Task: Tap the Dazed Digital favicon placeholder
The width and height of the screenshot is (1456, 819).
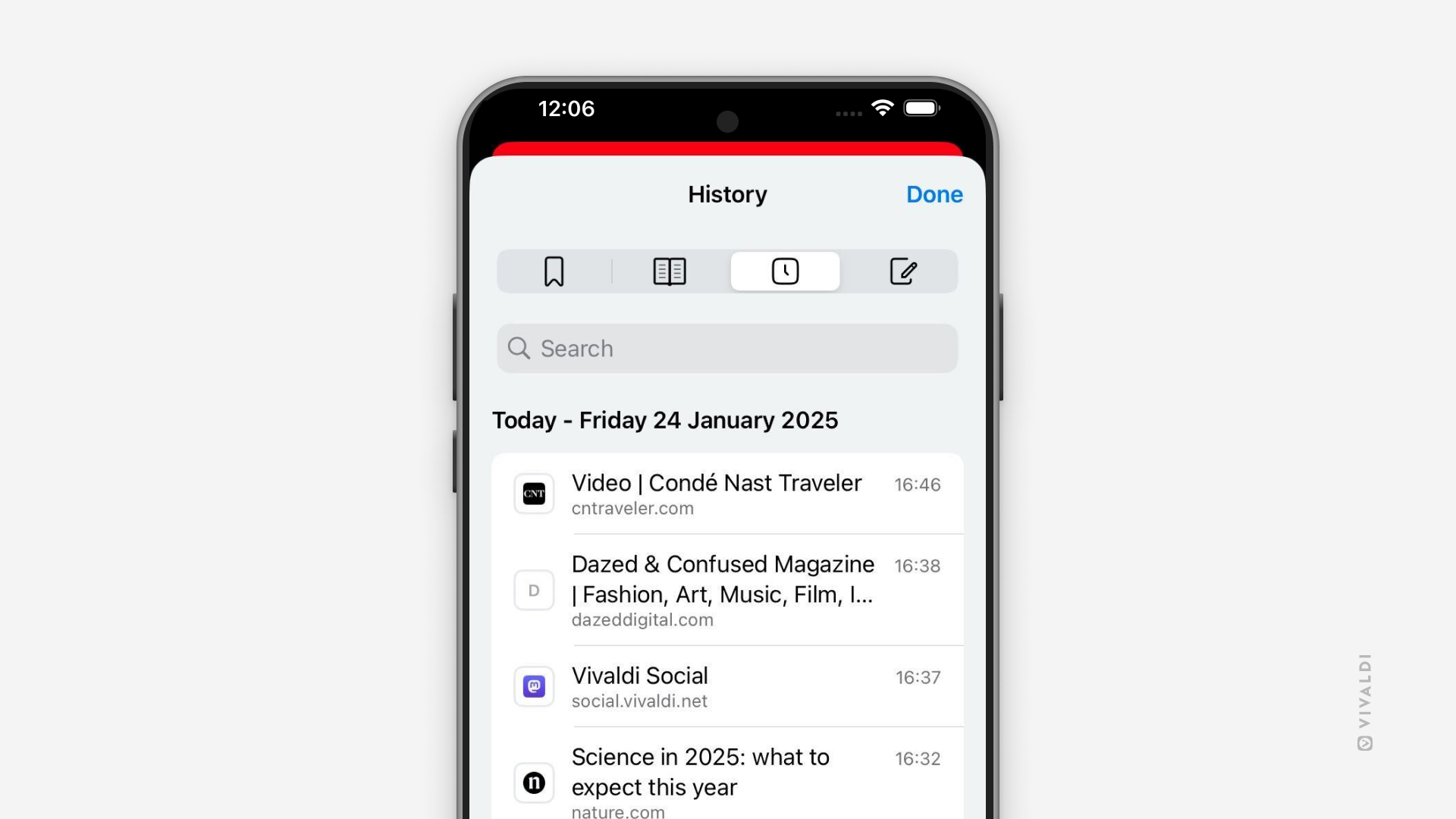Action: pyautogui.click(x=534, y=589)
